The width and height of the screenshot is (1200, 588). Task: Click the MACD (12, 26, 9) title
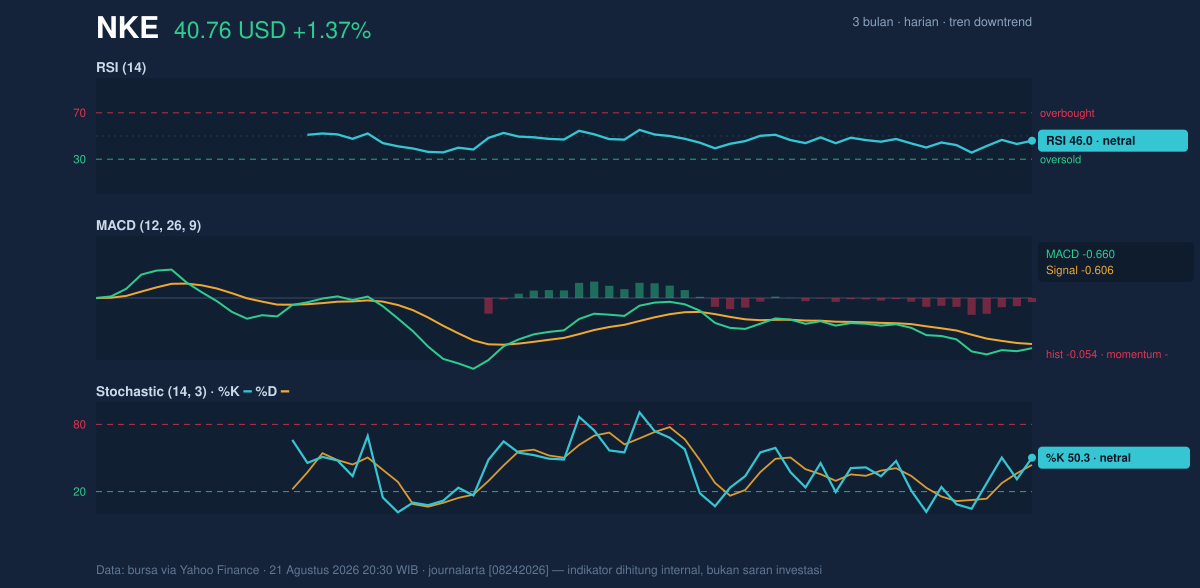click(x=148, y=226)
